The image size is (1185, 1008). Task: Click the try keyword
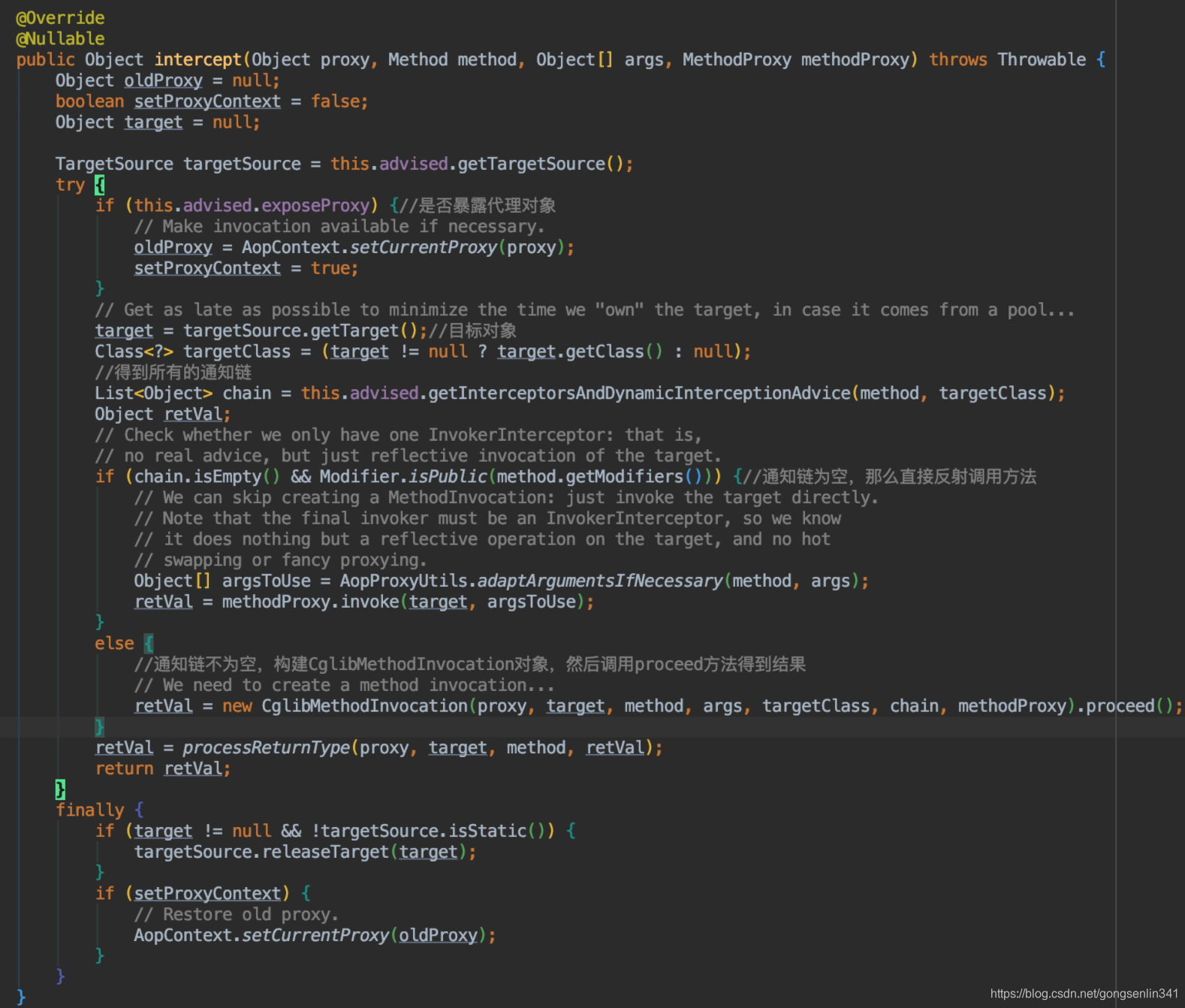[70, 185]
